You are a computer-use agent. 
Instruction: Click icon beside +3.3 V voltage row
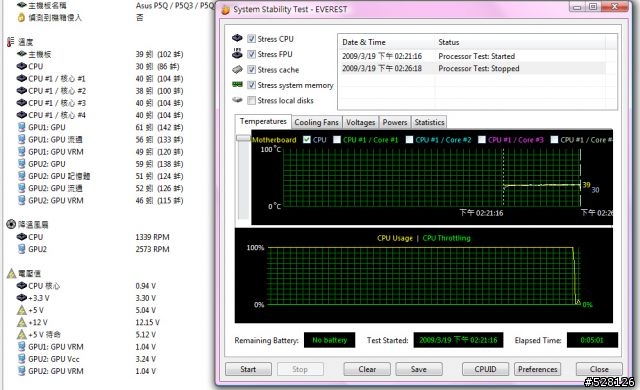(22, 298)
